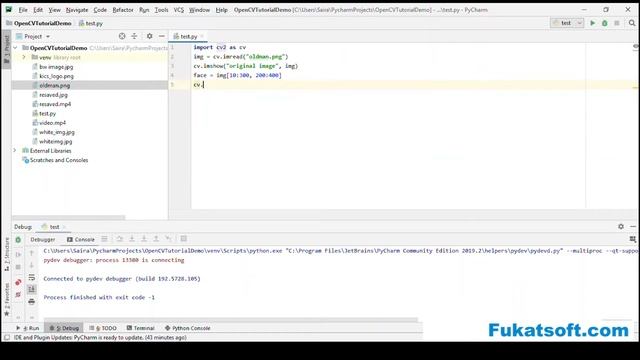Open the Structure sidebar tab

coord(7,255)
